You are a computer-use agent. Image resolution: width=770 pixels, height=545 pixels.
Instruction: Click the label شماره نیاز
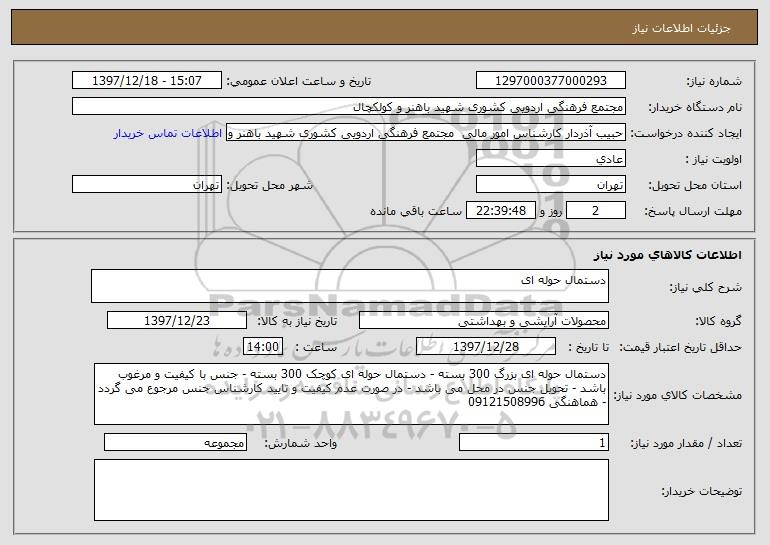point(714,82)
